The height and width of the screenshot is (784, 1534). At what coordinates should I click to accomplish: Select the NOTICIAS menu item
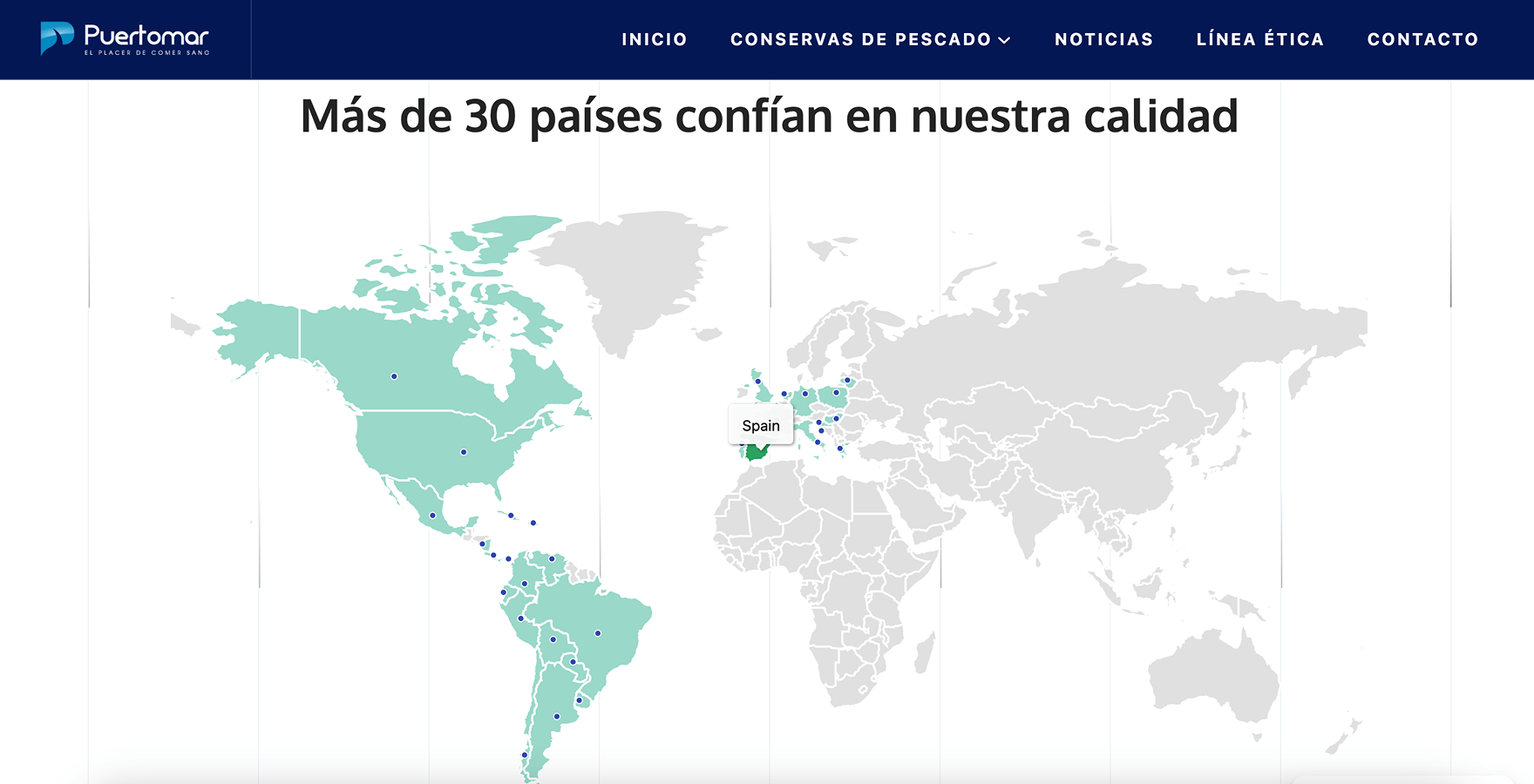(1103, 38)
